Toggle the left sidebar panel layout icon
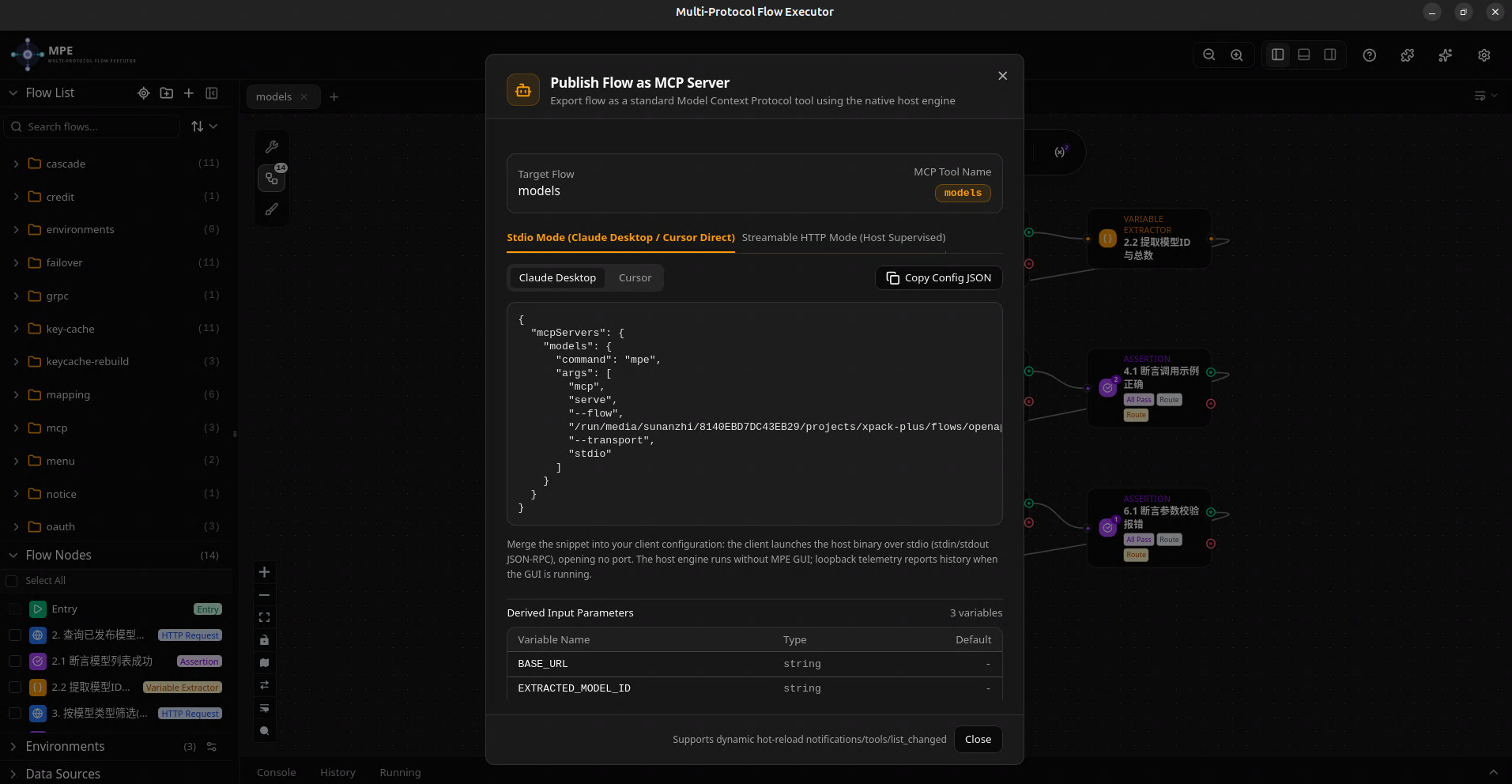Screen dimensions: 1512x784 coord(1277,55)
